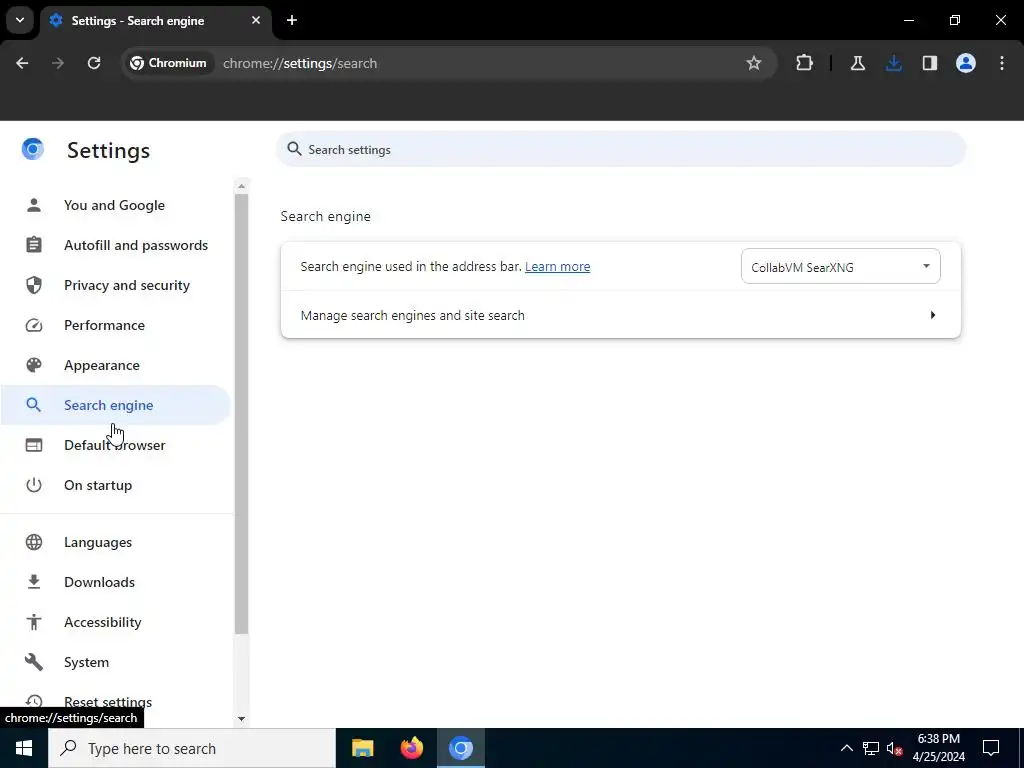Open the Chrome Labs flask icon
The image size is (1024, 768).
(857, 63)
